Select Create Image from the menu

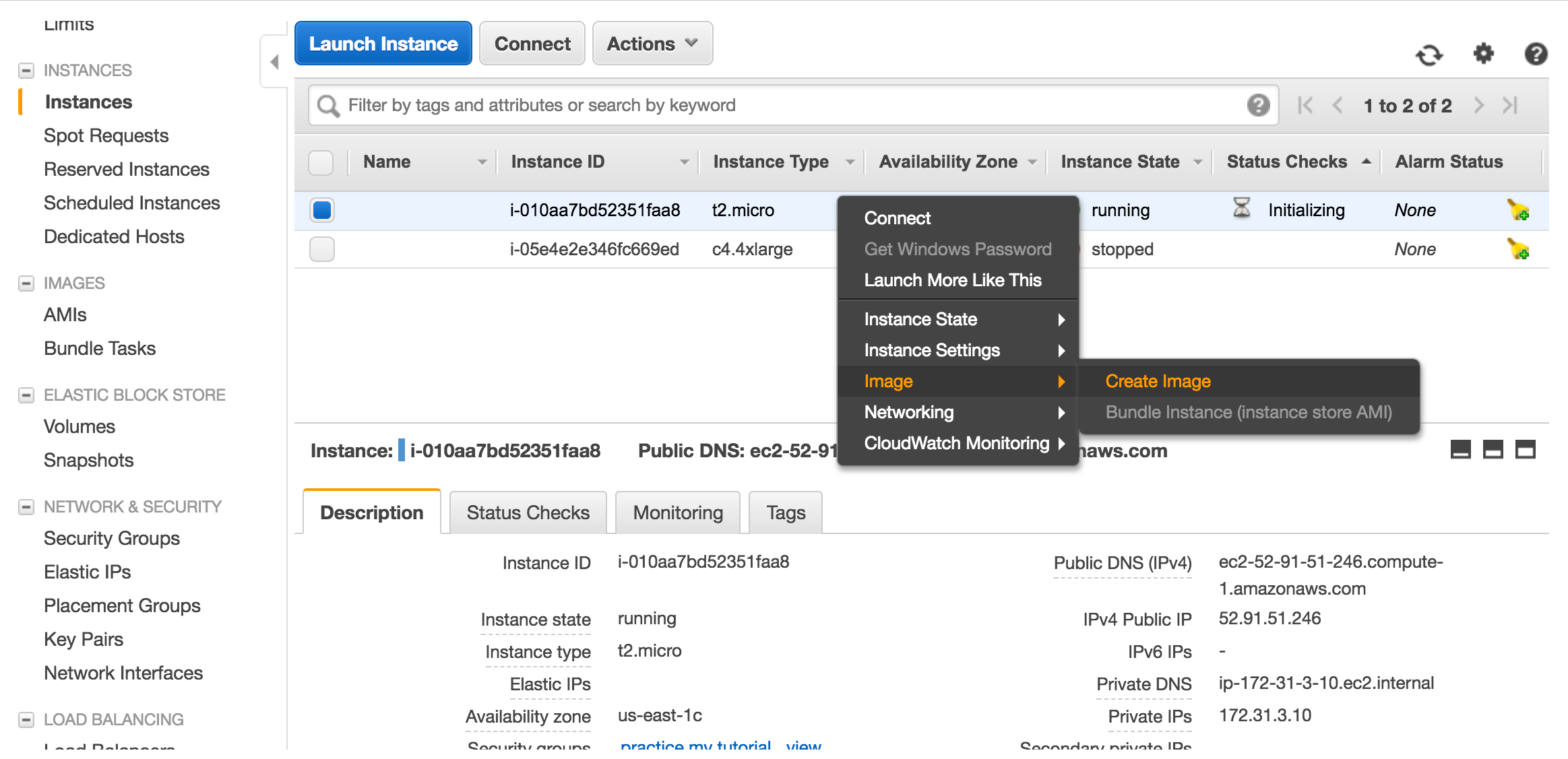(1157, 381)
